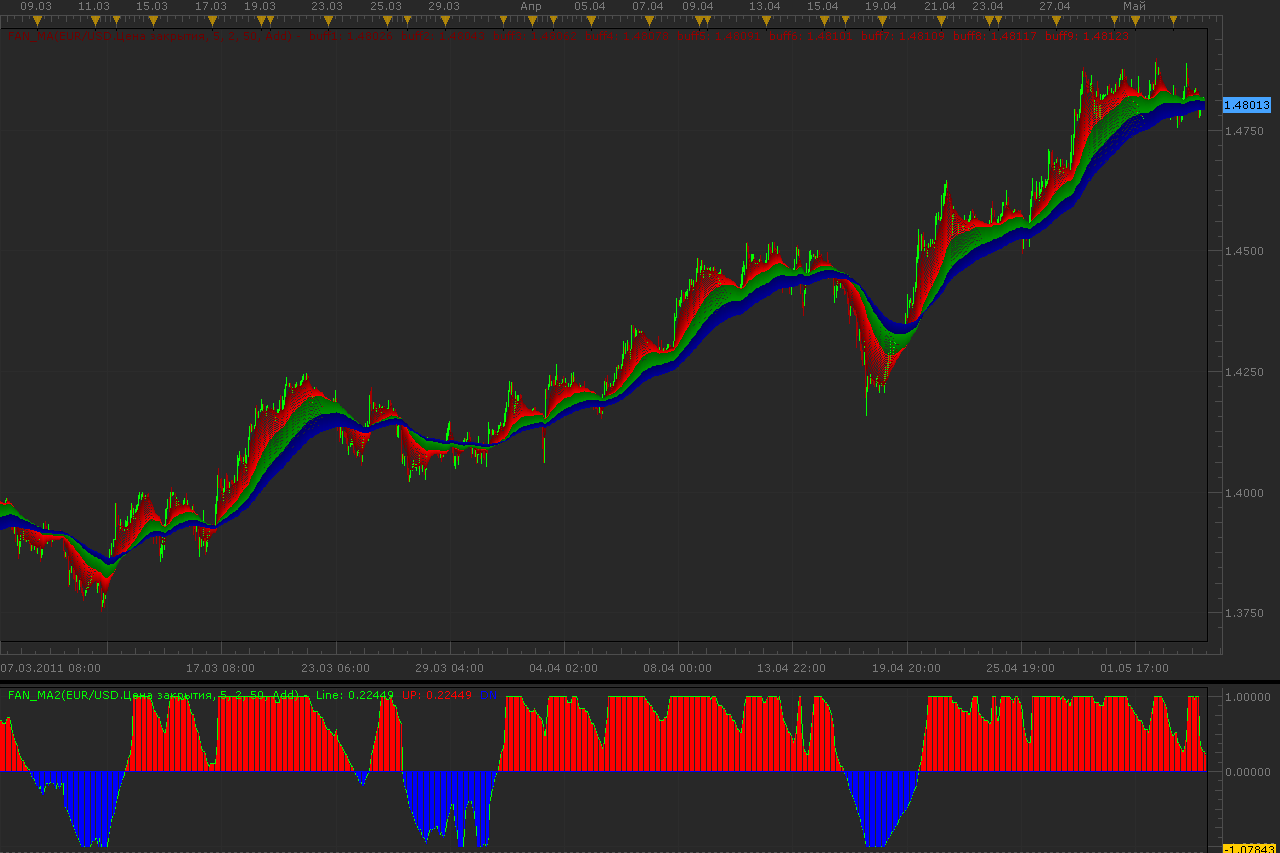Click the 01.05 17:00 time label
The width and height of the screenshot is (1280, 853).
click(x=1134, y=668)
